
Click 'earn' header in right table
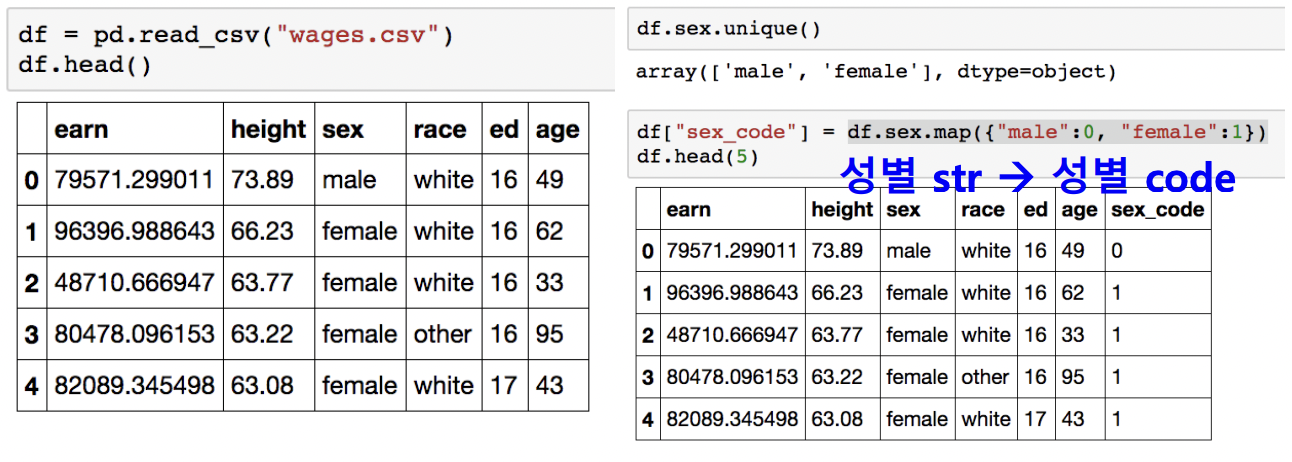click(x=689, y=210)
